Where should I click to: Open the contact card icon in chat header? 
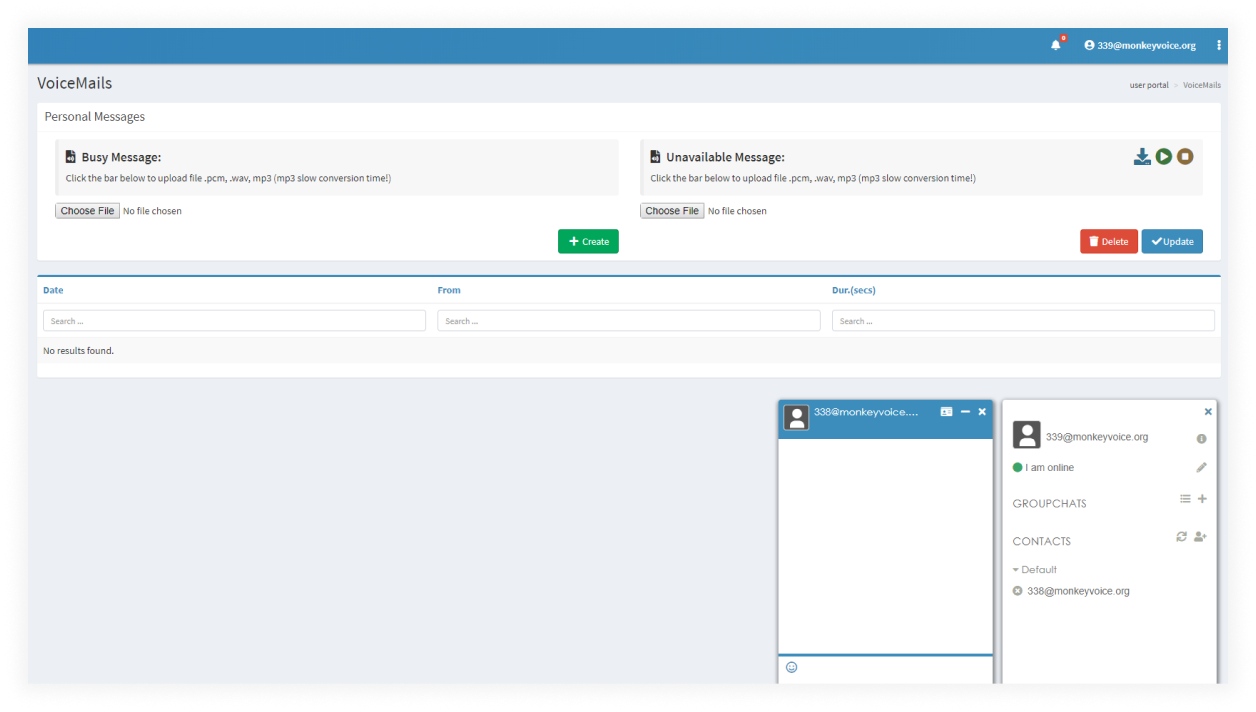coord(946,412)
